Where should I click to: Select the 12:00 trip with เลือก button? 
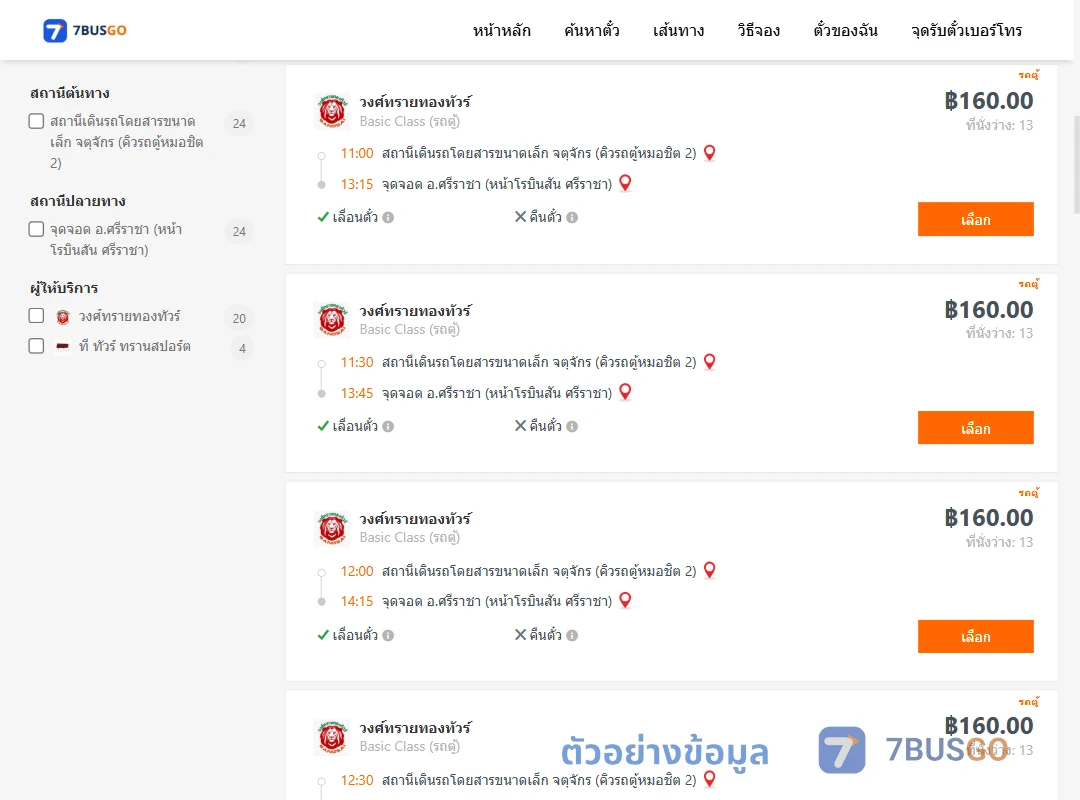(975, 637)
